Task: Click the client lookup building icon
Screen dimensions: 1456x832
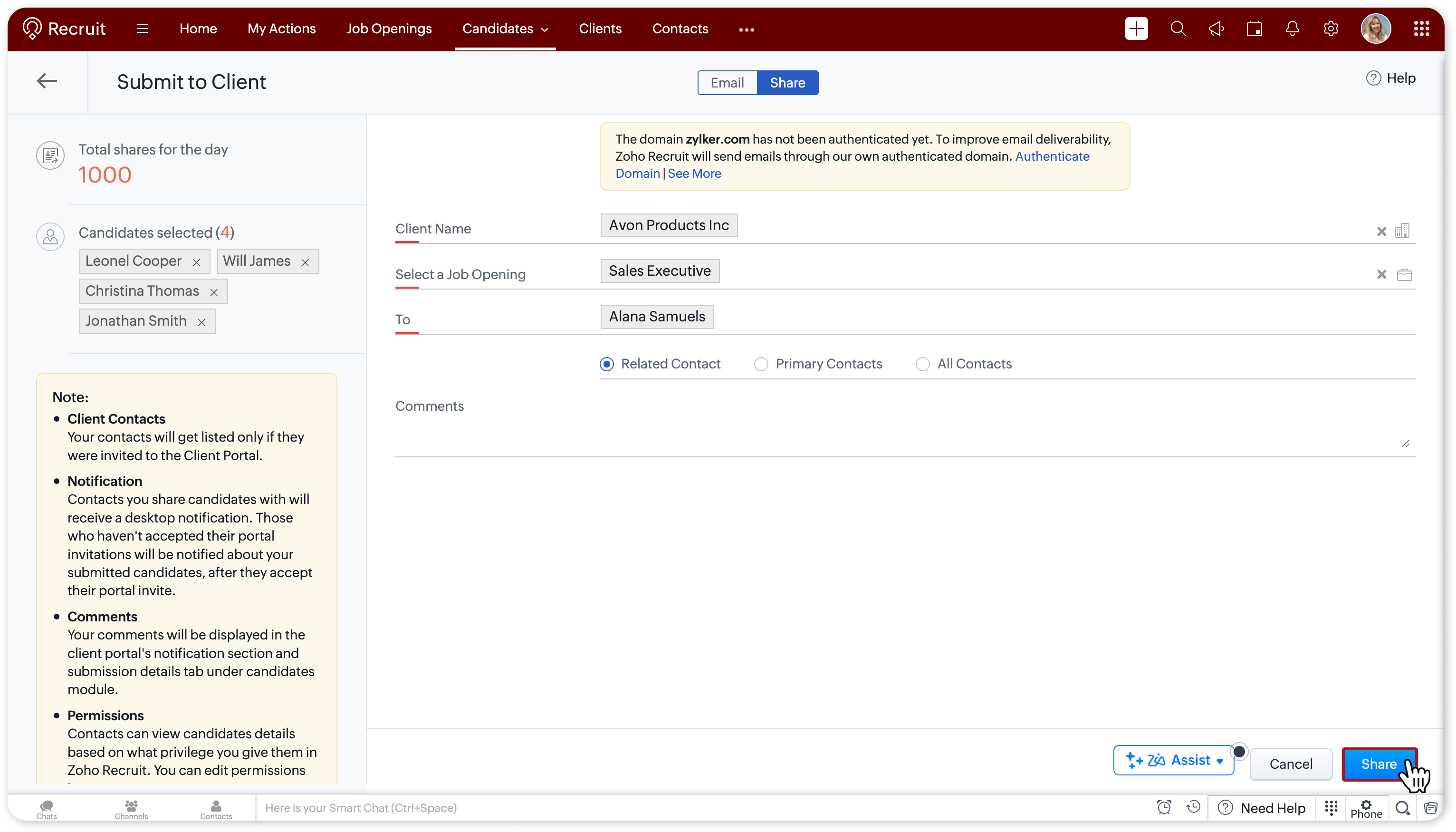Action: (x=1402, y=231)
